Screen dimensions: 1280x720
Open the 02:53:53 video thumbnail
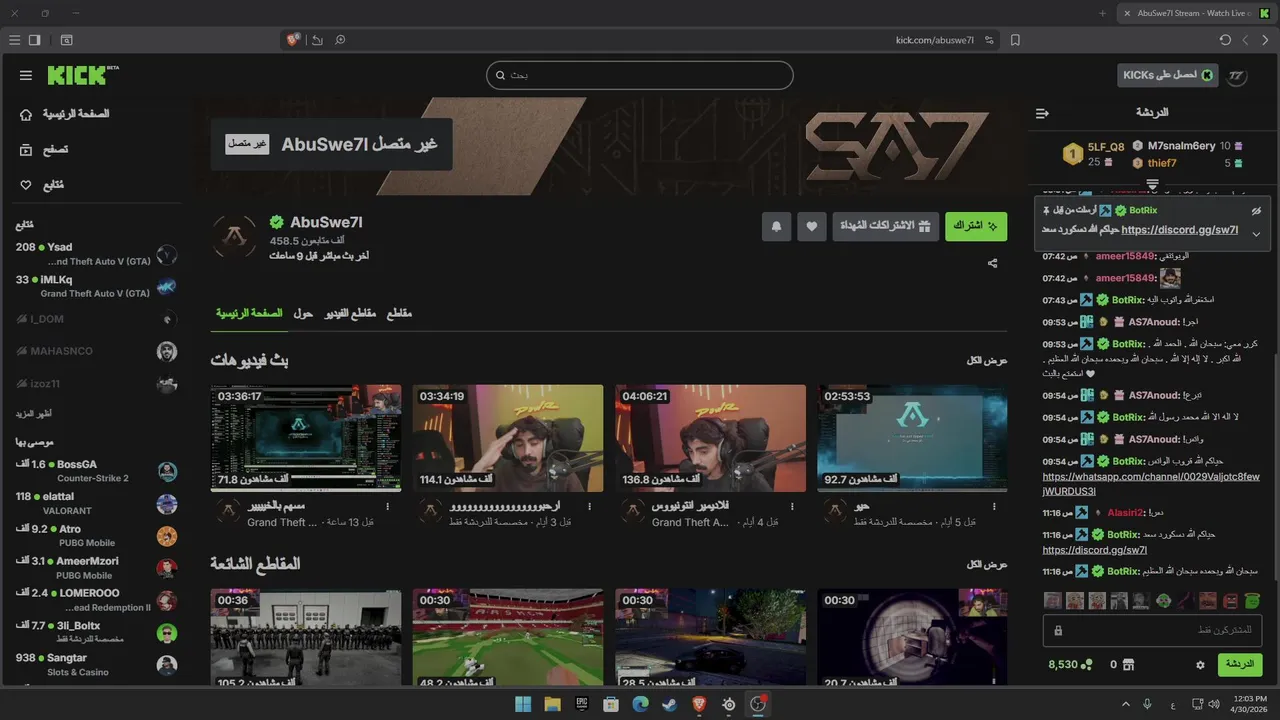click(x=912, y=438)
